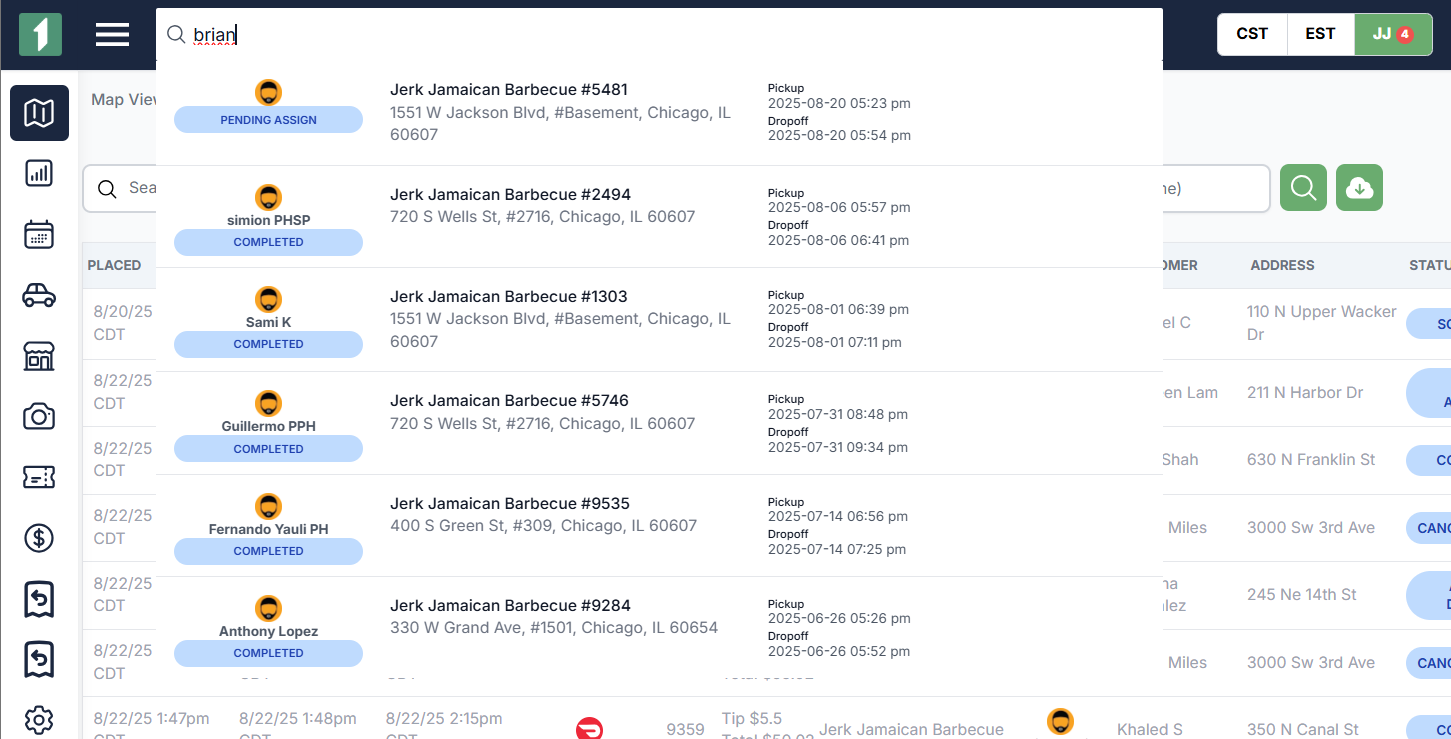Open the camera photos sidebar icon
Image resolution: width=1451 pixels, height=739 pixels.
click(x=39, y=417)
